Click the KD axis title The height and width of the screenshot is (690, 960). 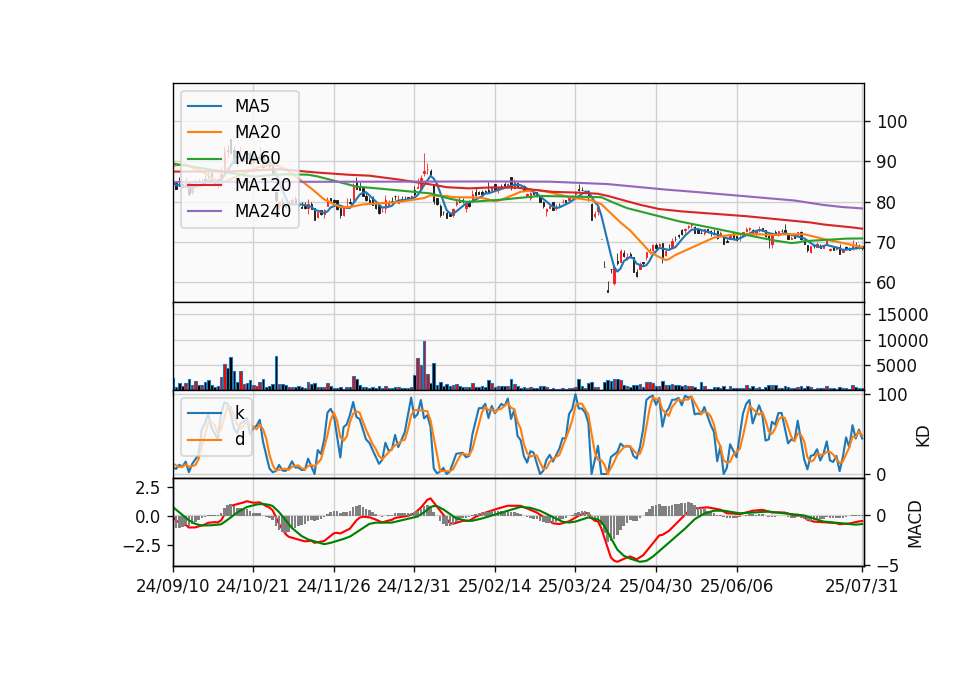tap(922, 436)
